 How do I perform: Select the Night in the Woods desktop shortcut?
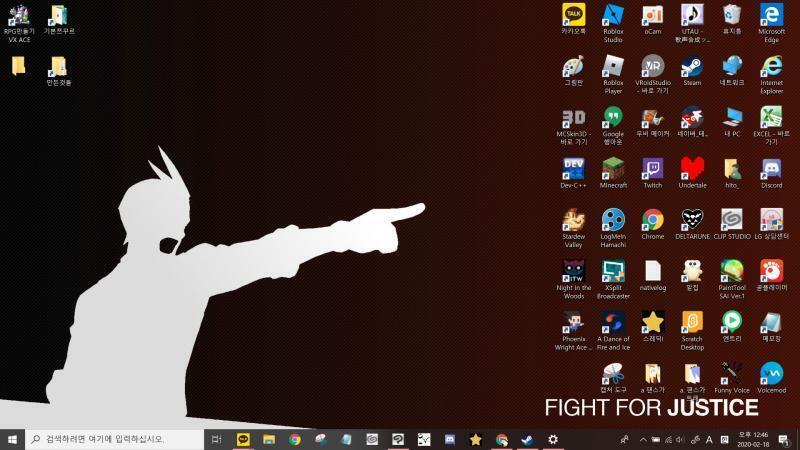click(x=573, y=280)
